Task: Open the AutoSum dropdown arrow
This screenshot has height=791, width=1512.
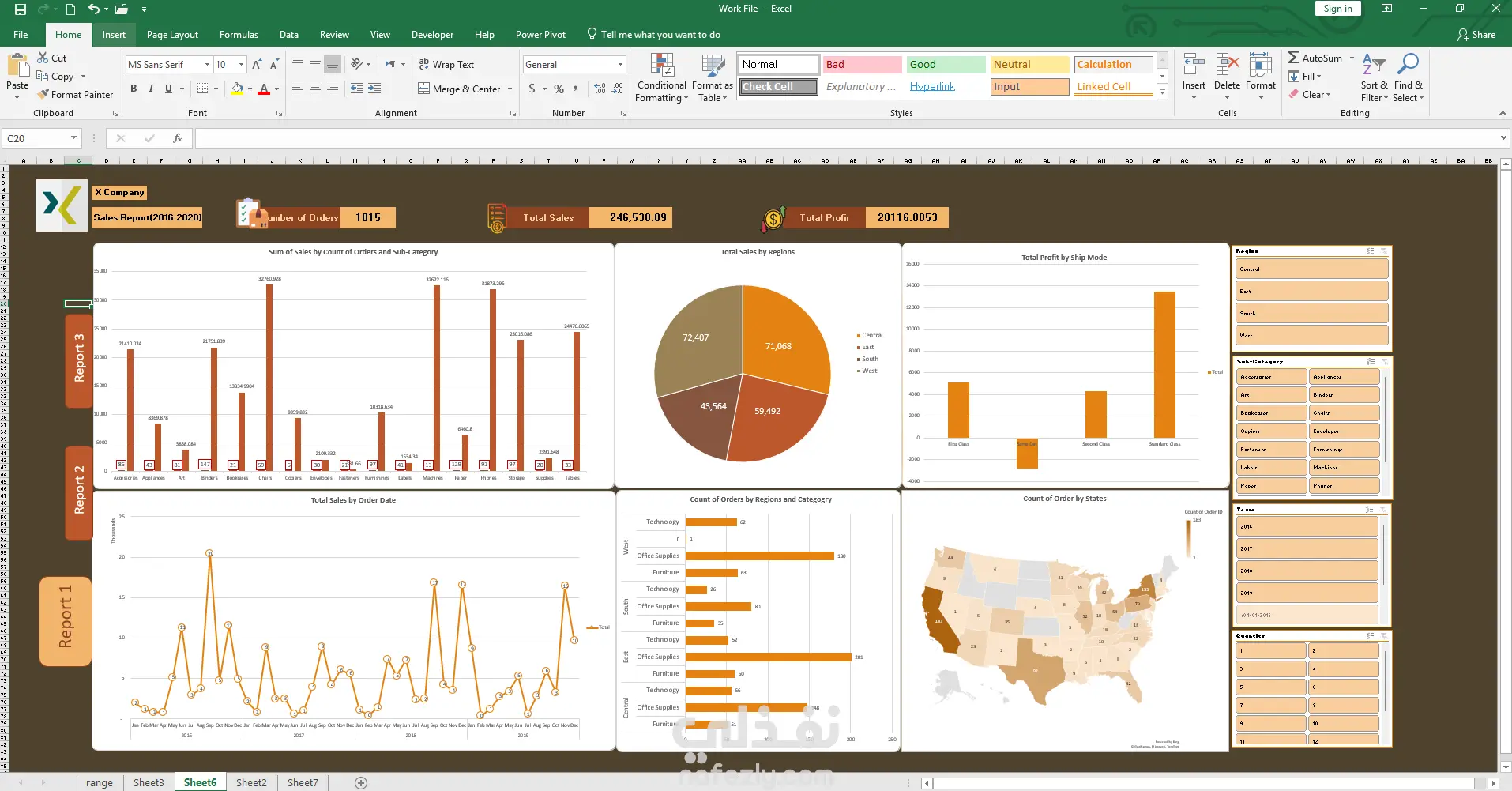Action: point(1352,58)
